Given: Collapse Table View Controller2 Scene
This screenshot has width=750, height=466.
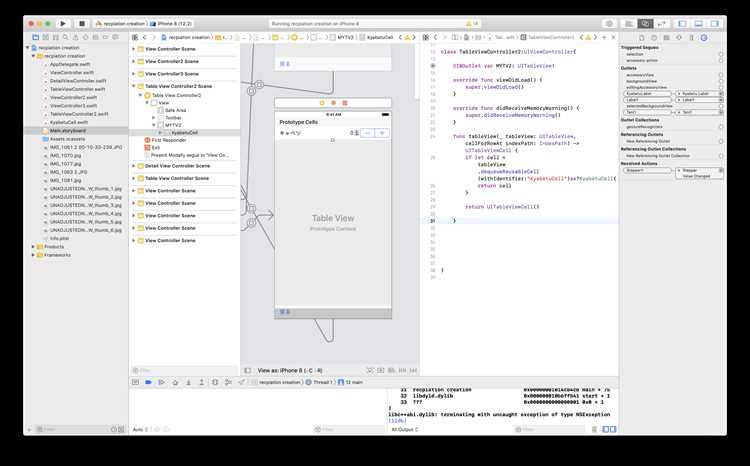Looking at the screenshot, I should pos(133,86).
